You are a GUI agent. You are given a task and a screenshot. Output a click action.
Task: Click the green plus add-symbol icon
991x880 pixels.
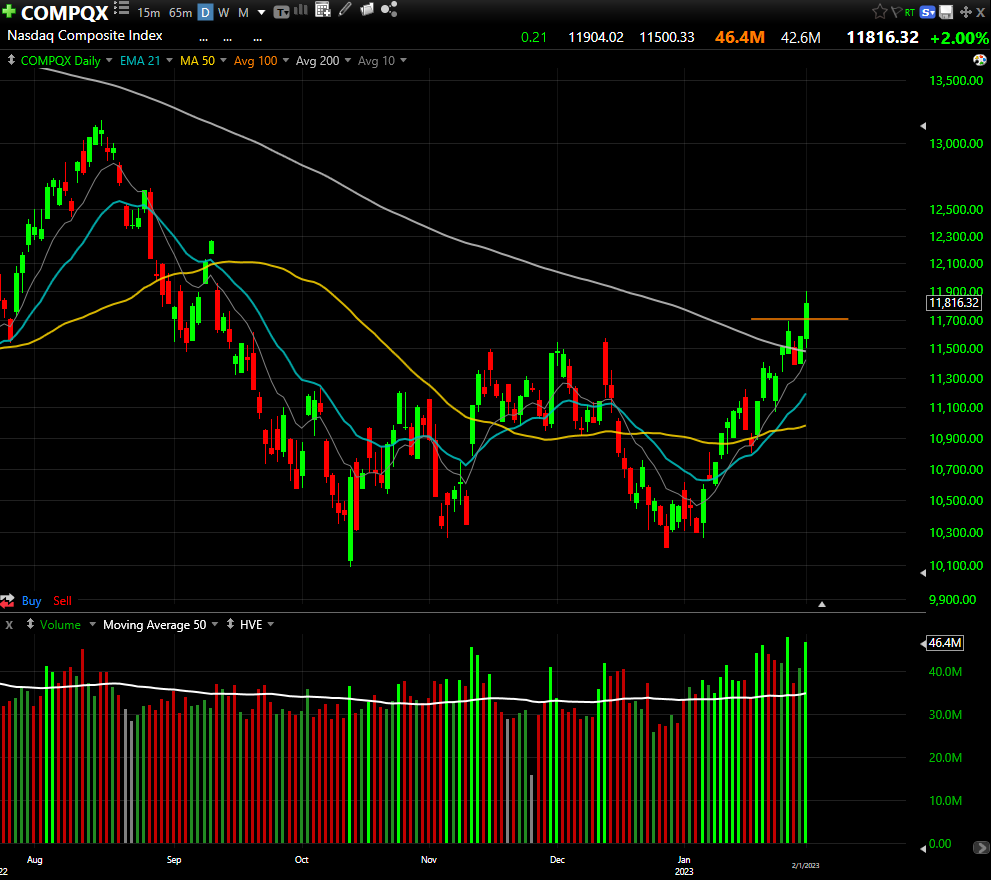point(8,11)
